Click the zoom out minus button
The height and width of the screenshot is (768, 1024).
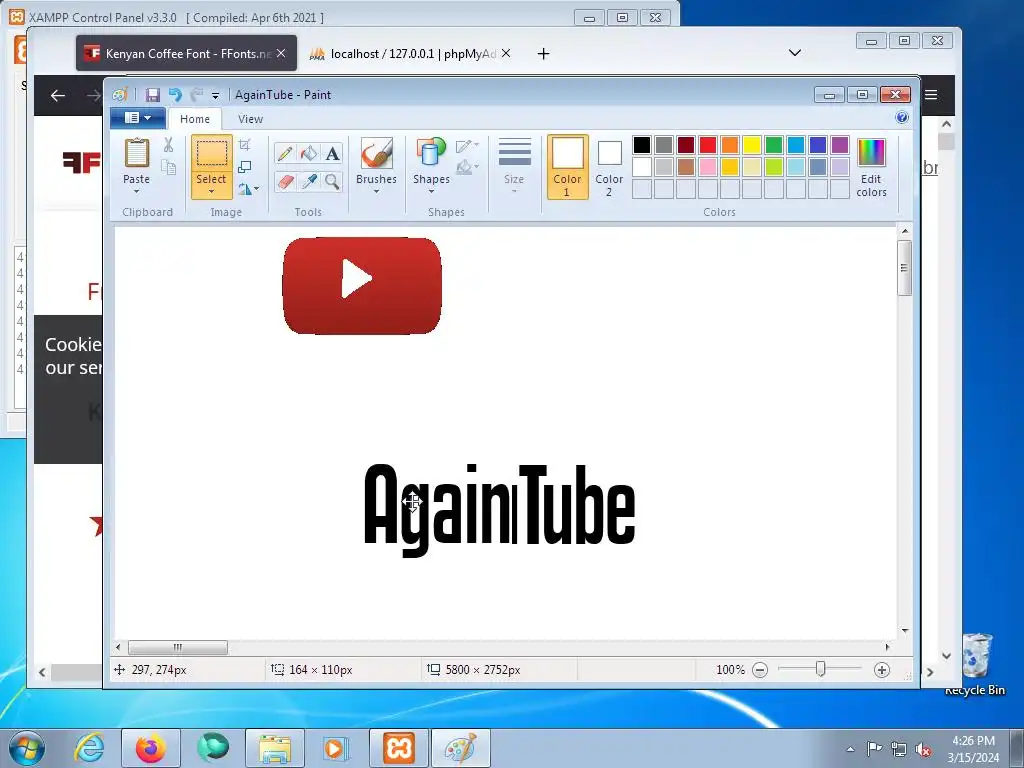coord(760,669)
